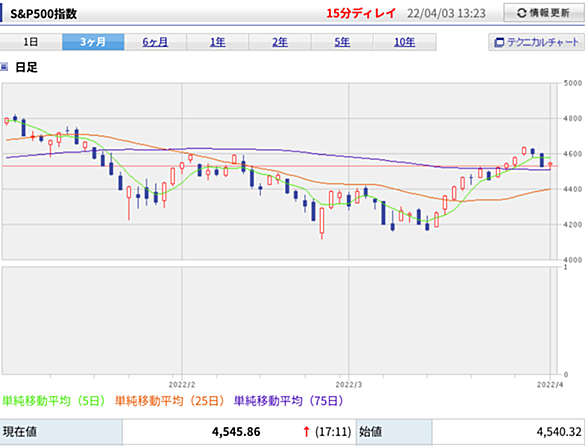Viewport: 586px width, 446px height.
Task: Open the テクニカルチャート button
Action: (536, 42)
